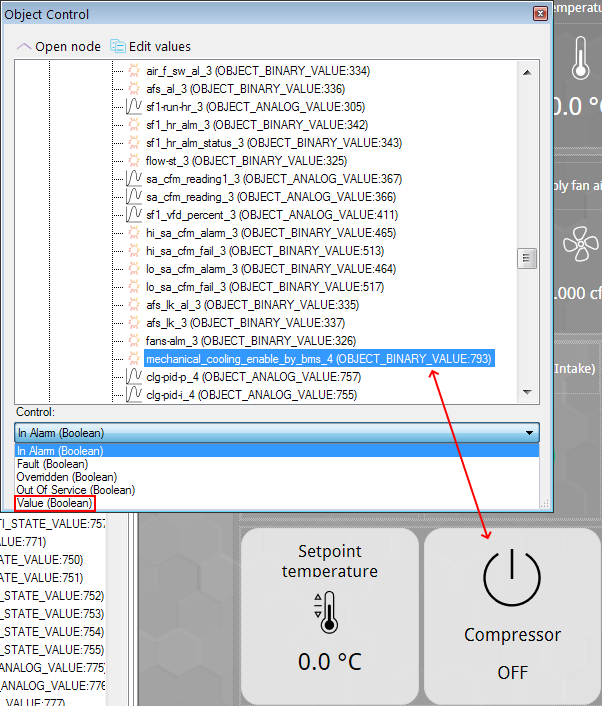The height and width of the screenshot is (706, 602).
Task: Click the supply fan icon
Action: pos(580,243)
